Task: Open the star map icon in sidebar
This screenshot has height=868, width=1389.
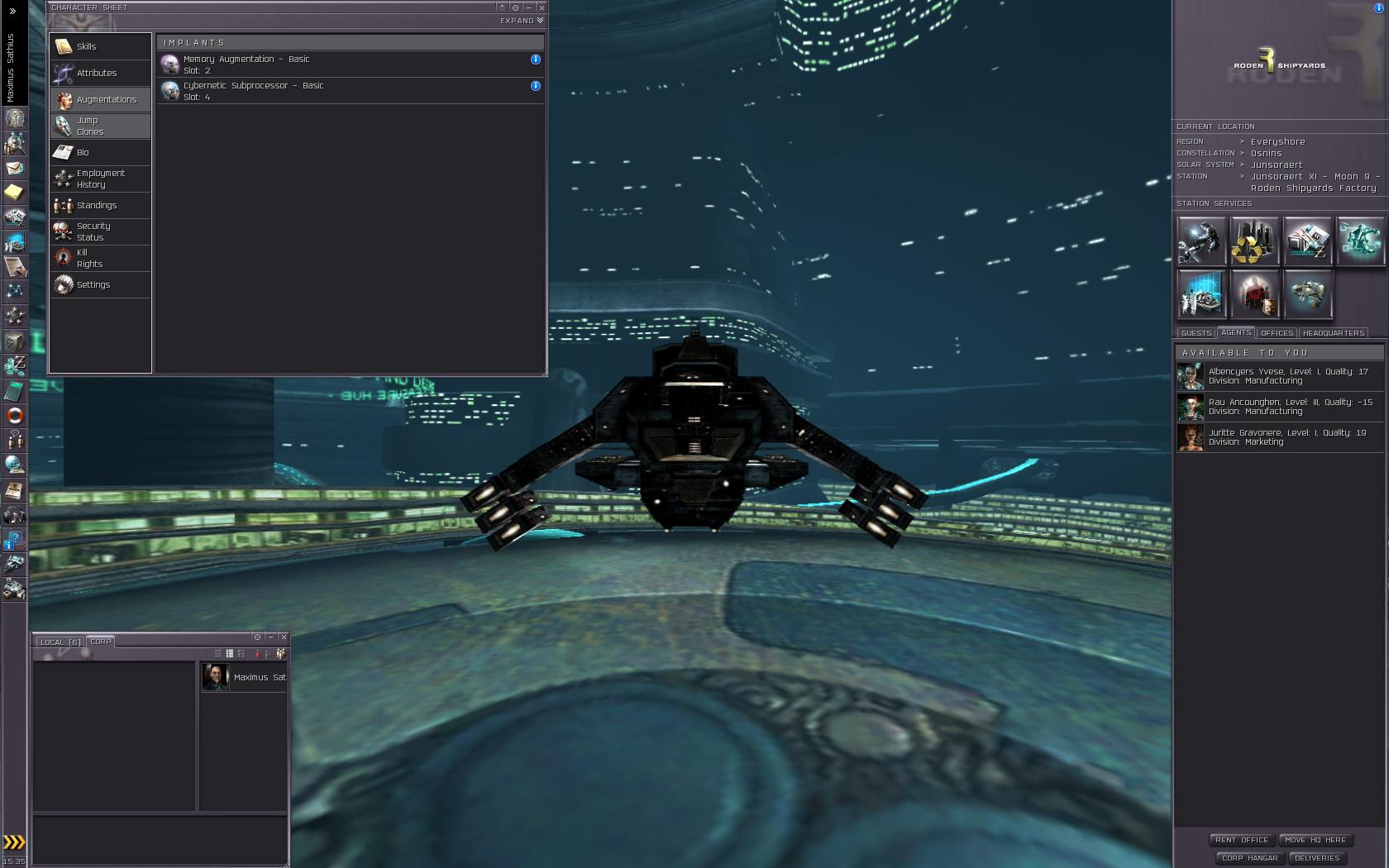Action: click(14, 292)
